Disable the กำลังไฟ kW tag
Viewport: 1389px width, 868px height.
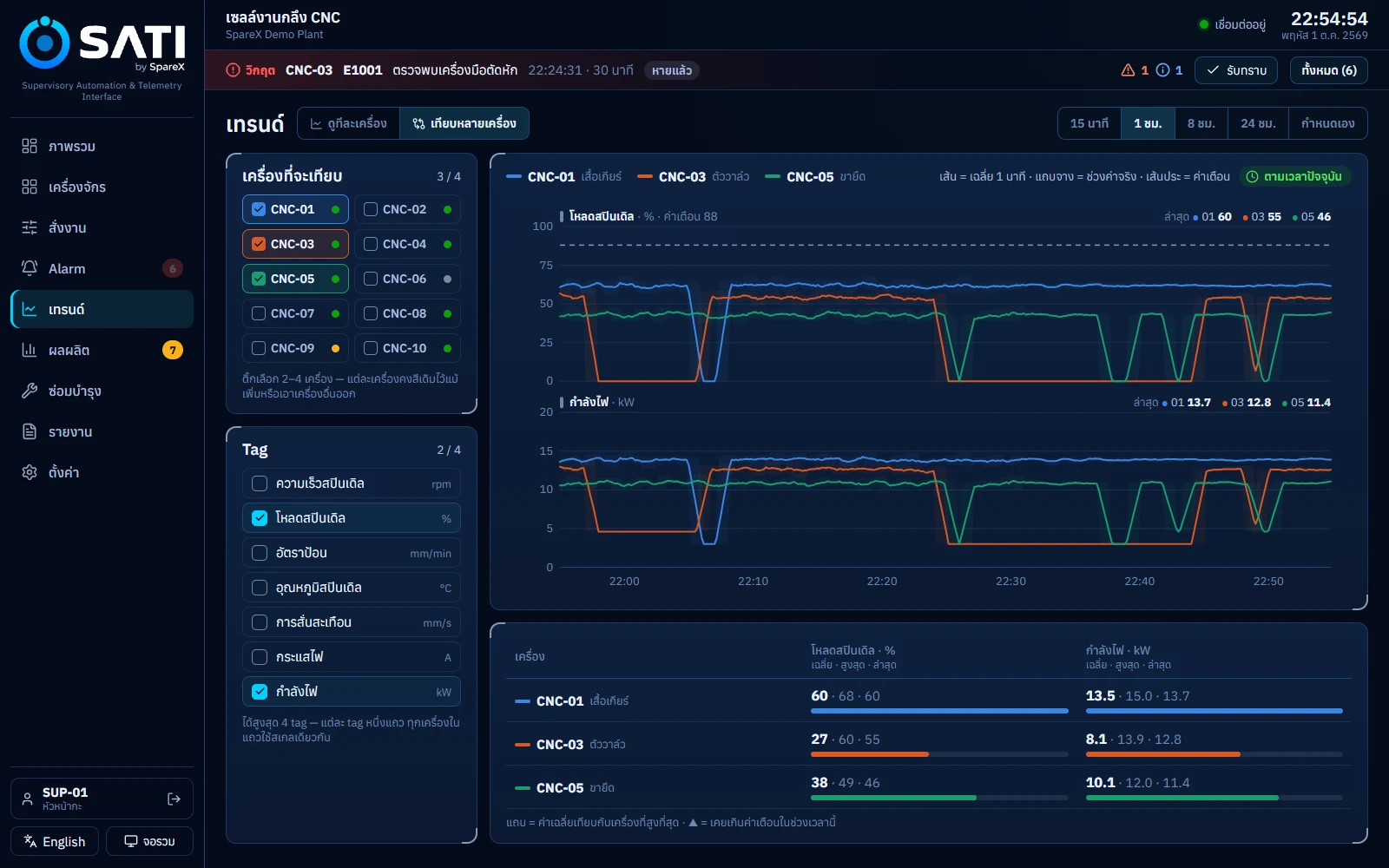260,692
